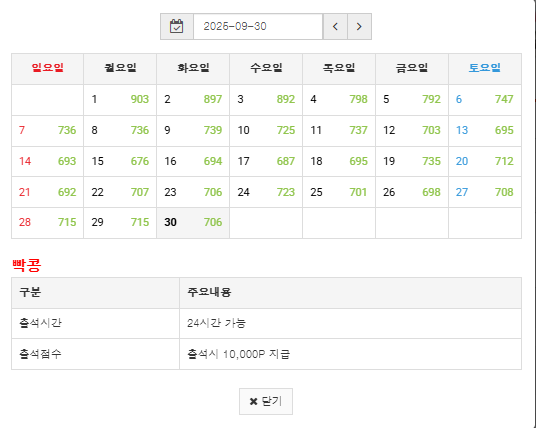The height and width of the screenshot is (428, 536).
Task: Click the 빡콩 red heading
Action: [x=27, y=265]
